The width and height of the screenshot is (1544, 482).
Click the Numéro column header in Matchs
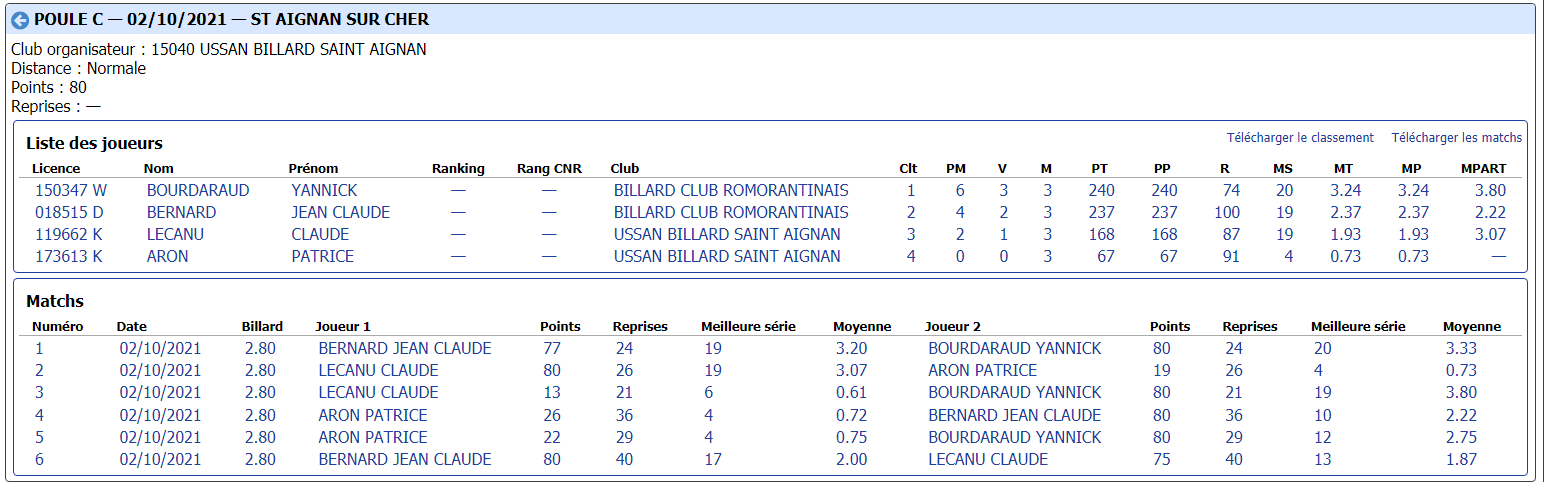pos(58,326)
